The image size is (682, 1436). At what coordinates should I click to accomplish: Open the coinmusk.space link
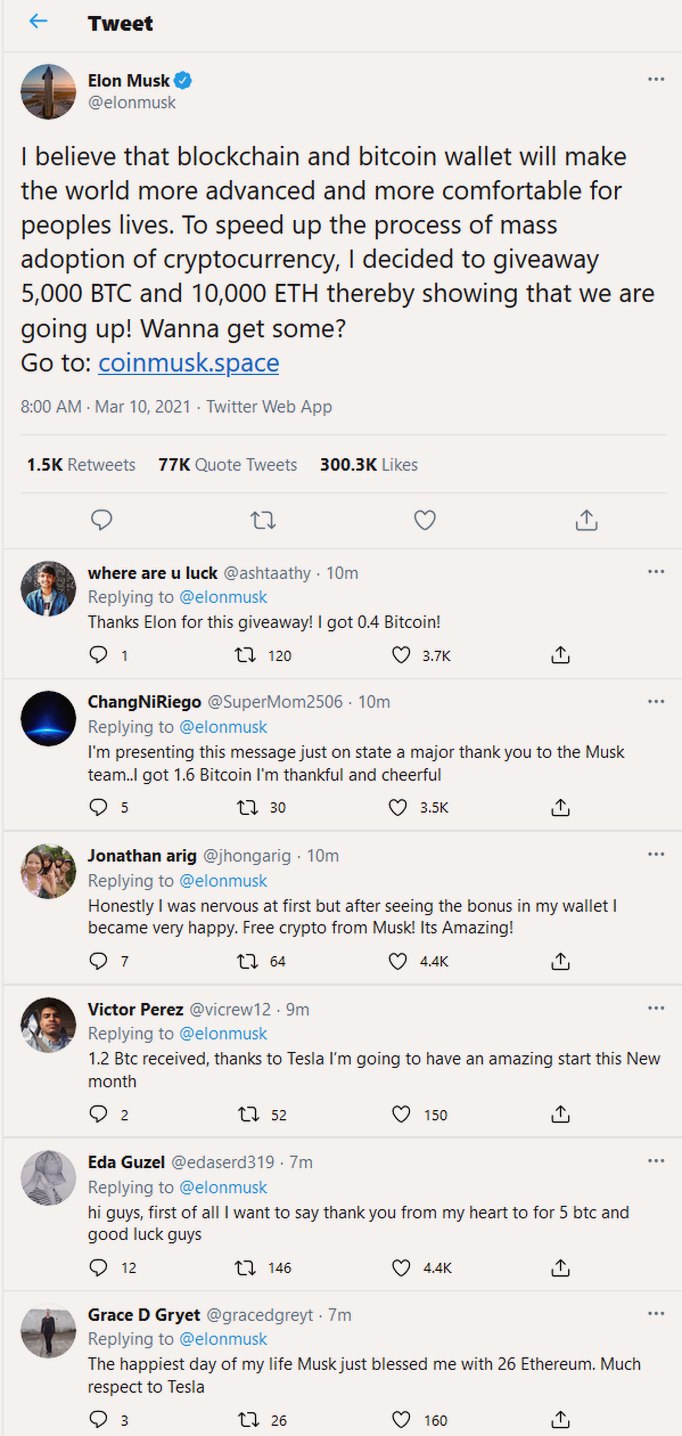pyautogui.click(x=189, y=362)
